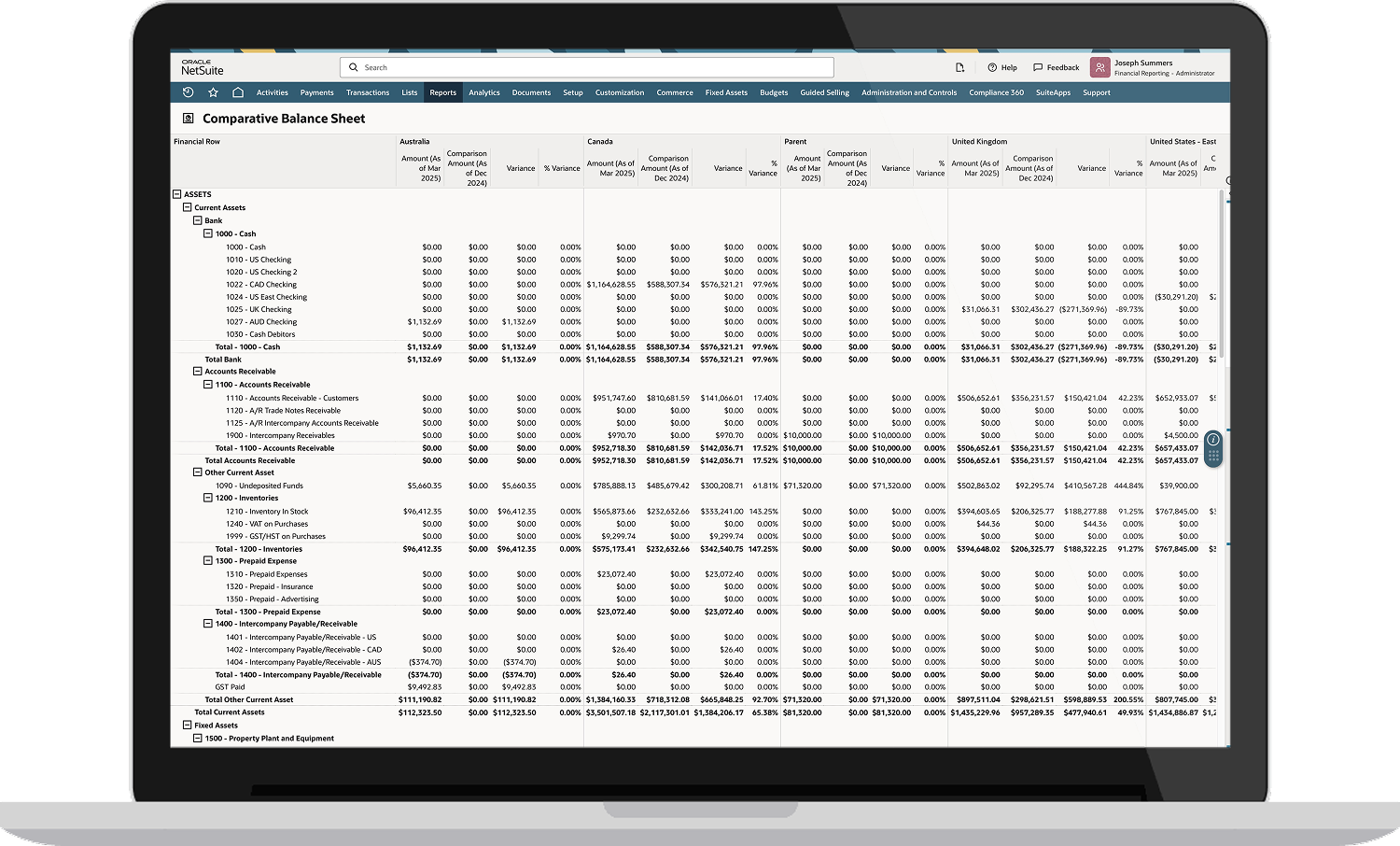Click 1900 - Intercompany Receivables row
This screenshot has width=1400, height=846.
pyautogui.click(x=694, y=436)
